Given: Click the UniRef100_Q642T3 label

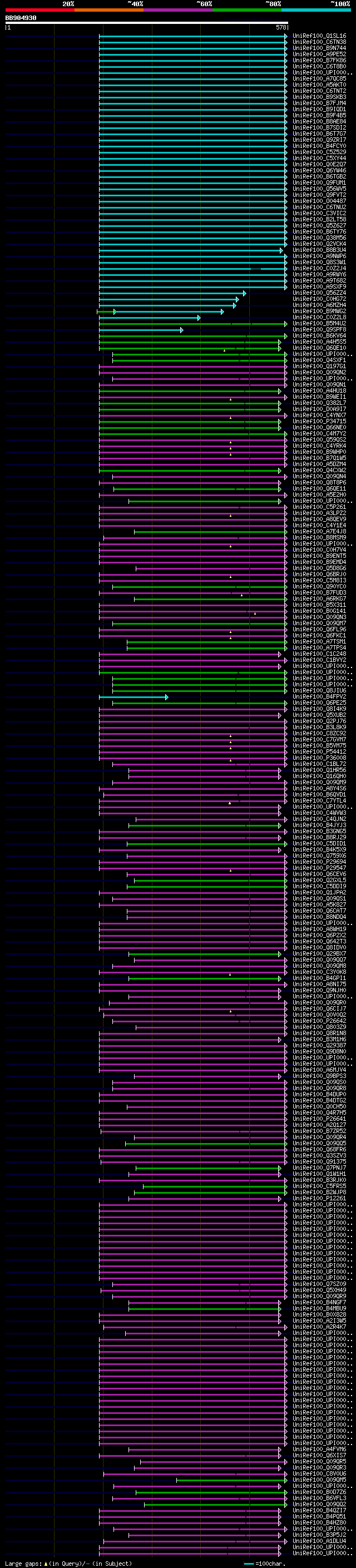Looking at the screenshot, I should click(319, 942).
